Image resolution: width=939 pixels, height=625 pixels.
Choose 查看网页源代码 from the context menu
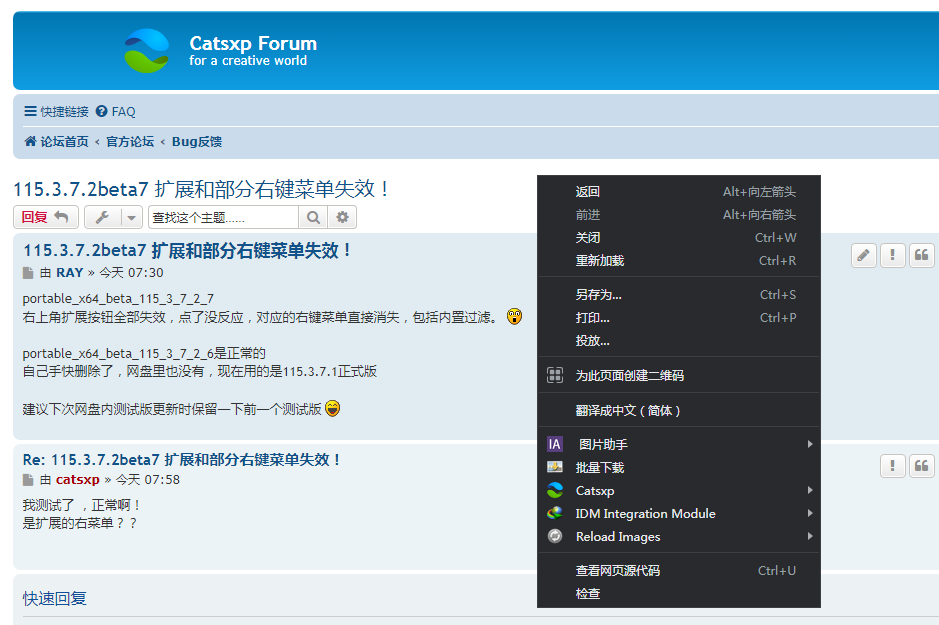click(x=678, y=571)
